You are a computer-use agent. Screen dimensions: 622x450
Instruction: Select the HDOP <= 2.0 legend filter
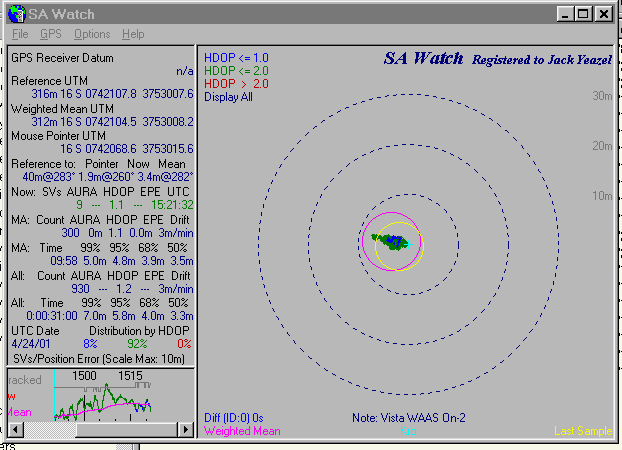pos(236,71)
